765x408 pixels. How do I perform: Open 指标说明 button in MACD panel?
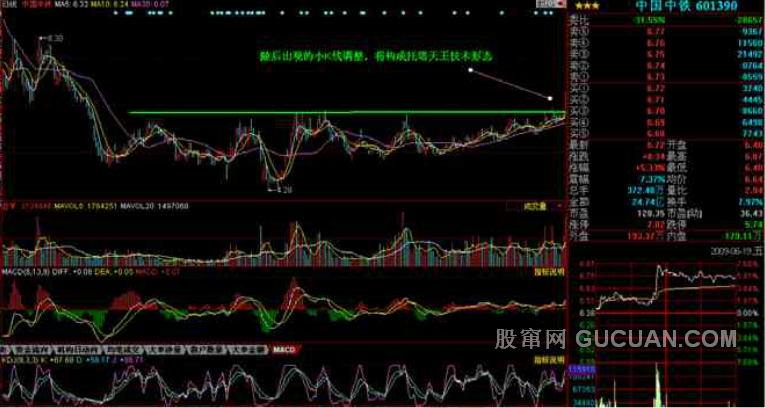[x=547, y=273]
